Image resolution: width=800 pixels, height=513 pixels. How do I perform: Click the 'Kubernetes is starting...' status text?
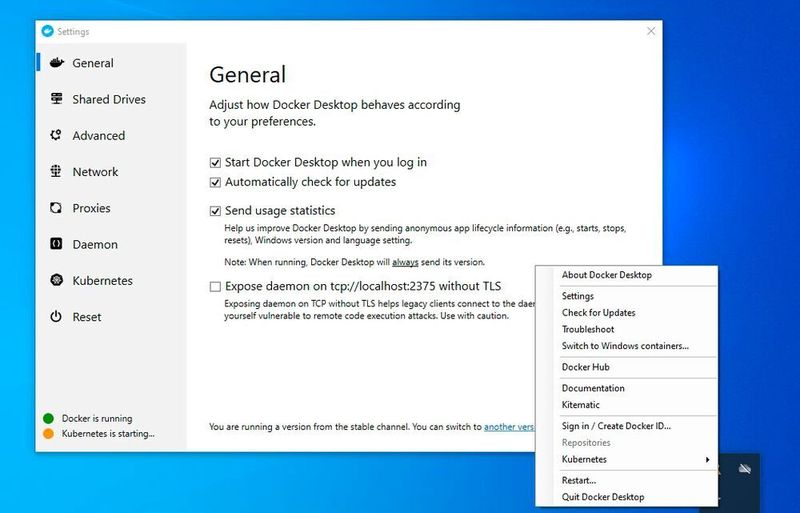108,434
